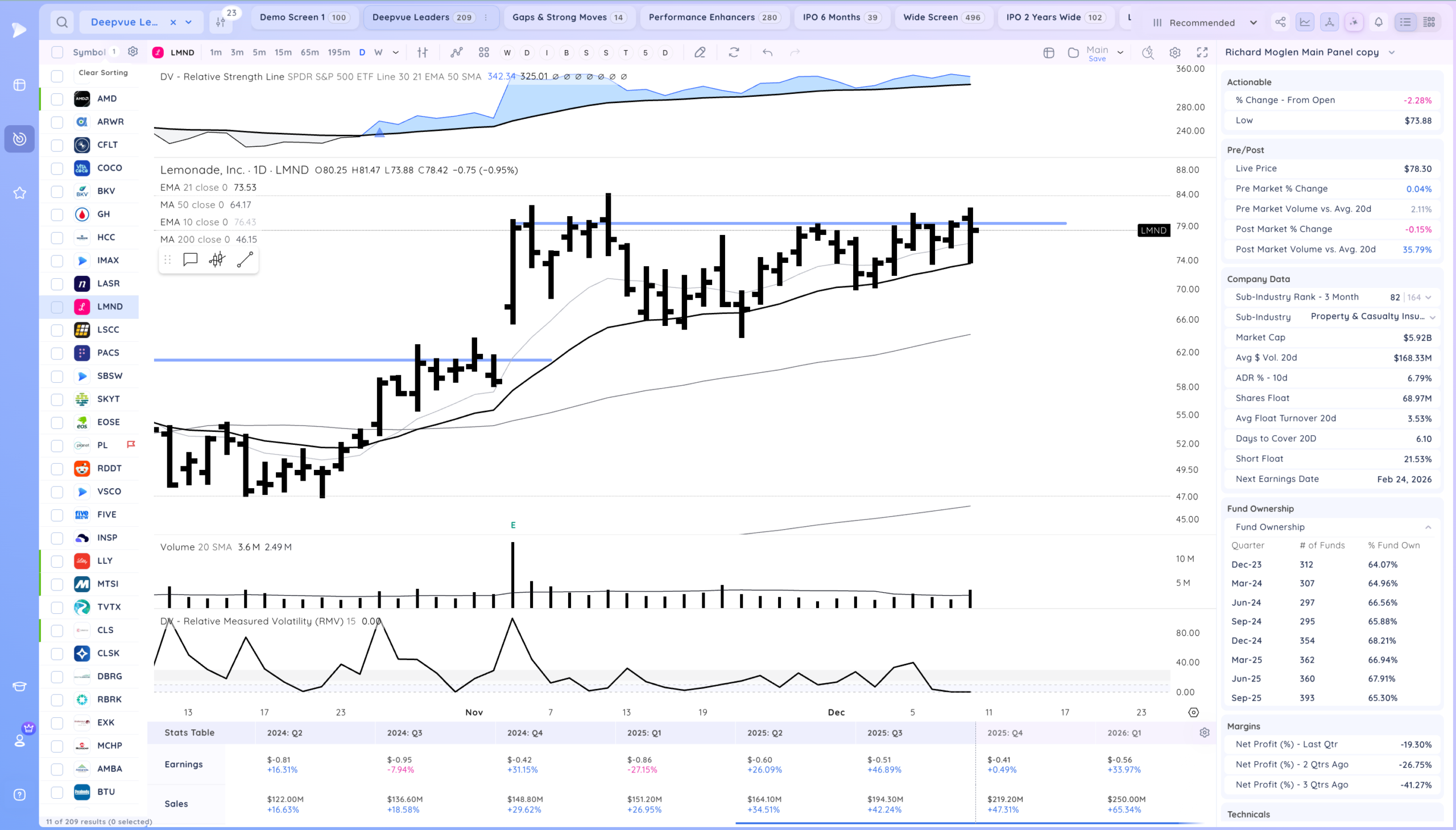Collapse the Fund Ownership section

[1428, 527]
